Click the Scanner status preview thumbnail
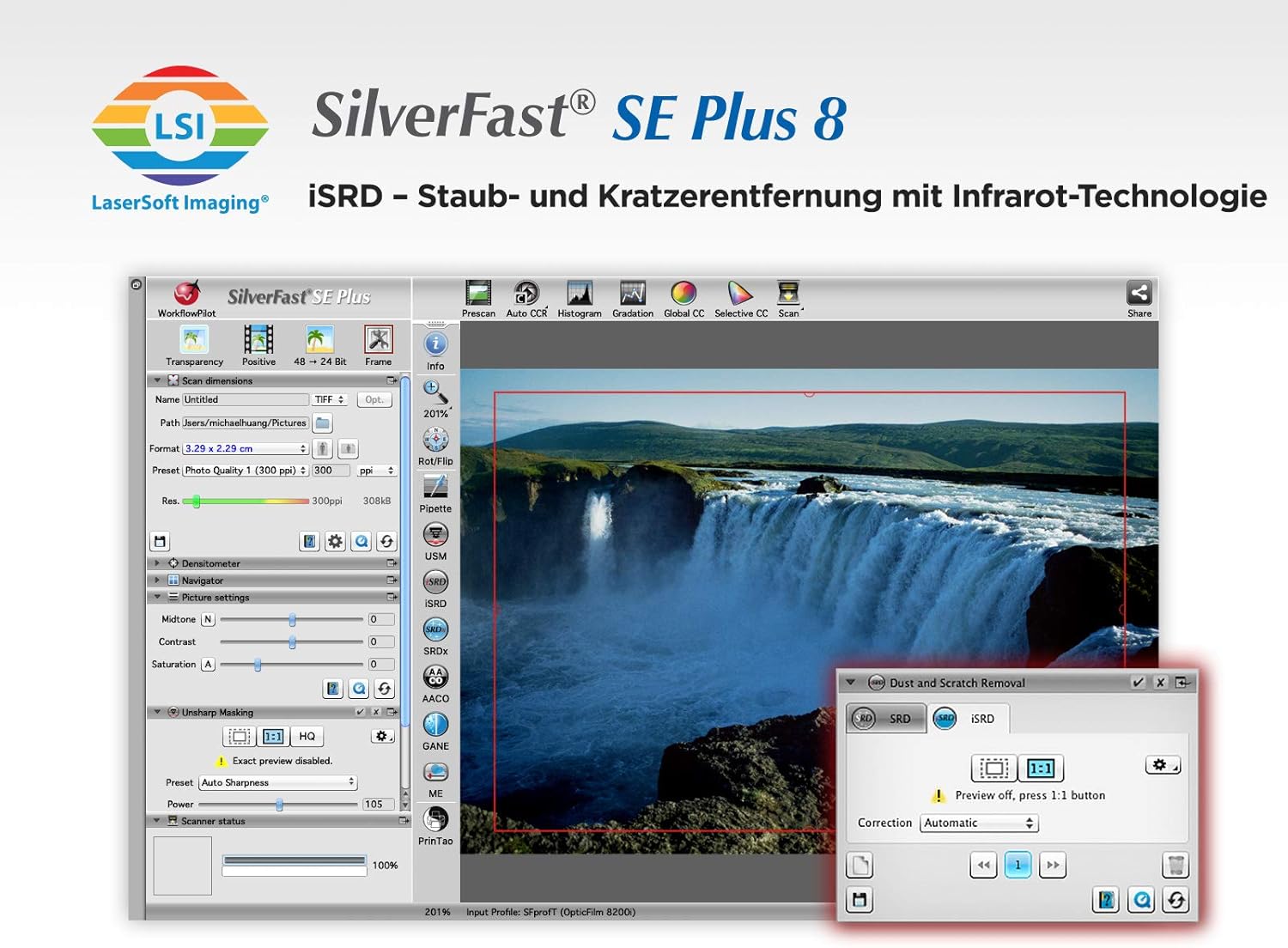The height and width of the screenshot is (948, 1288). click(183, 866)
